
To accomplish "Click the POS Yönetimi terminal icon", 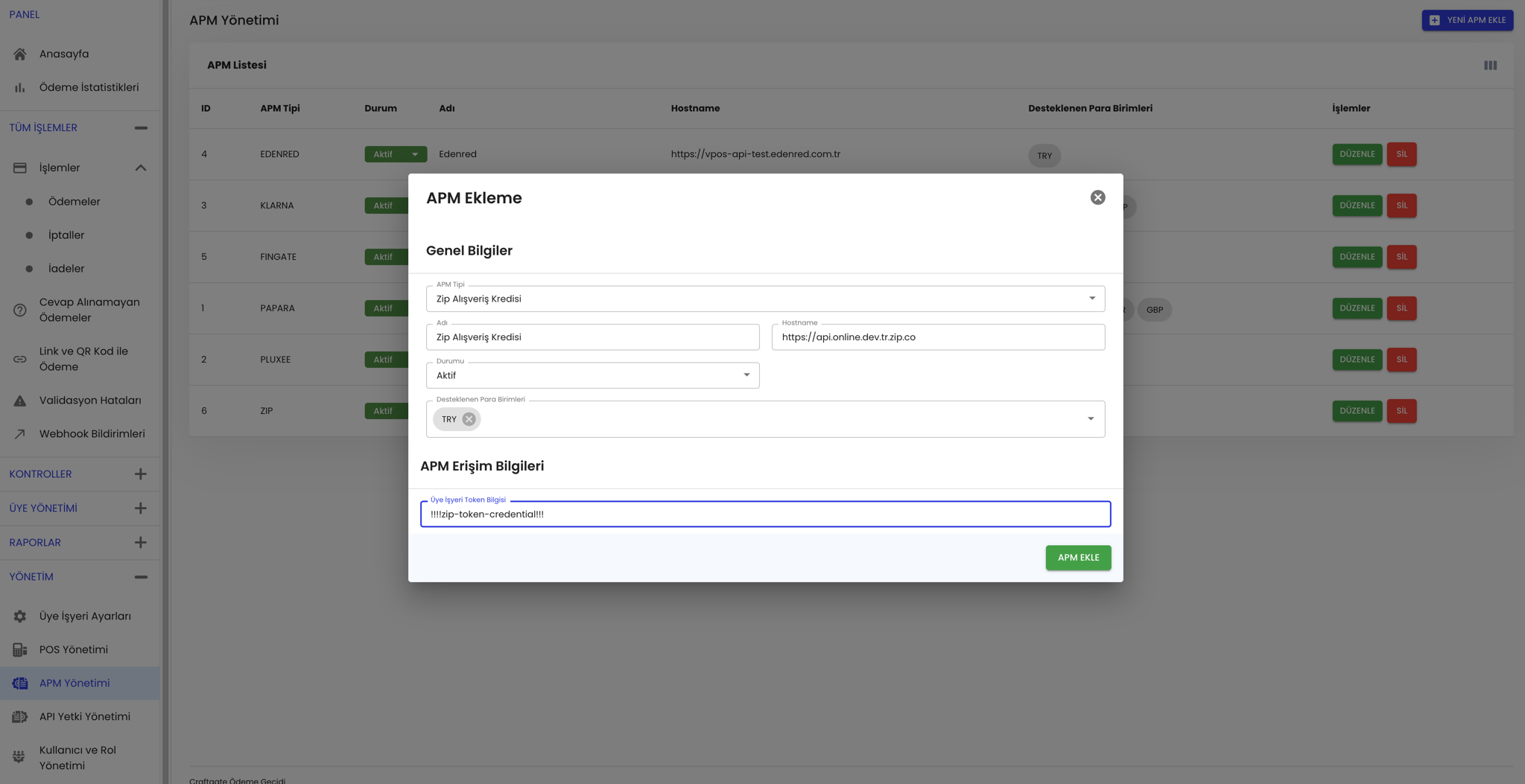I will 20,650.
